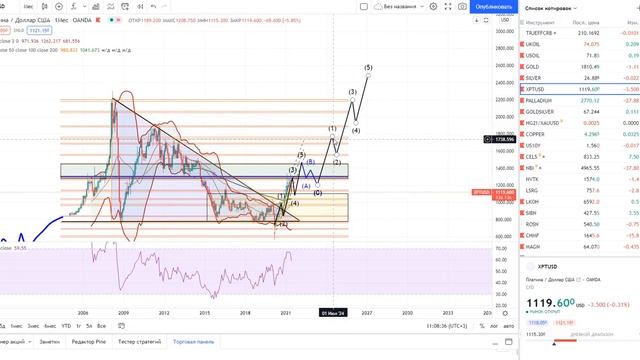Open chart settings gear in top toolbar
640x360 pixels.
pyautogui.click(x=433, y=7)
